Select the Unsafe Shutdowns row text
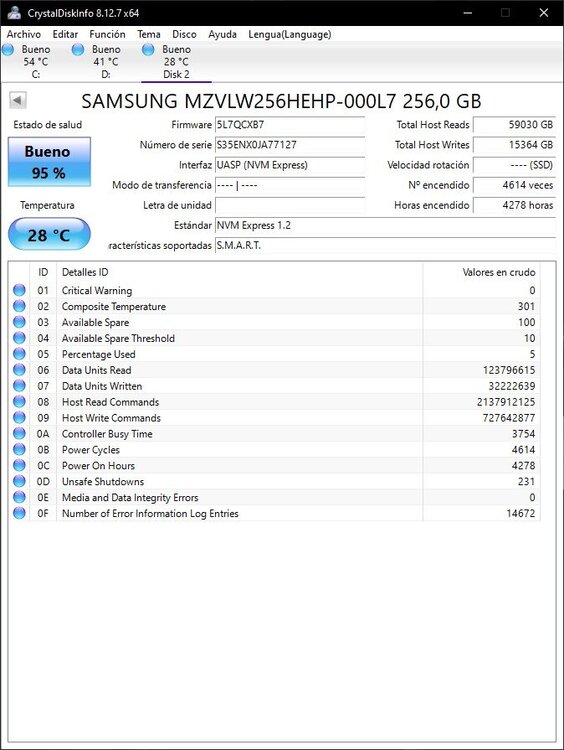The height and width of the screenshot is (750, 564). pos(103,481)
